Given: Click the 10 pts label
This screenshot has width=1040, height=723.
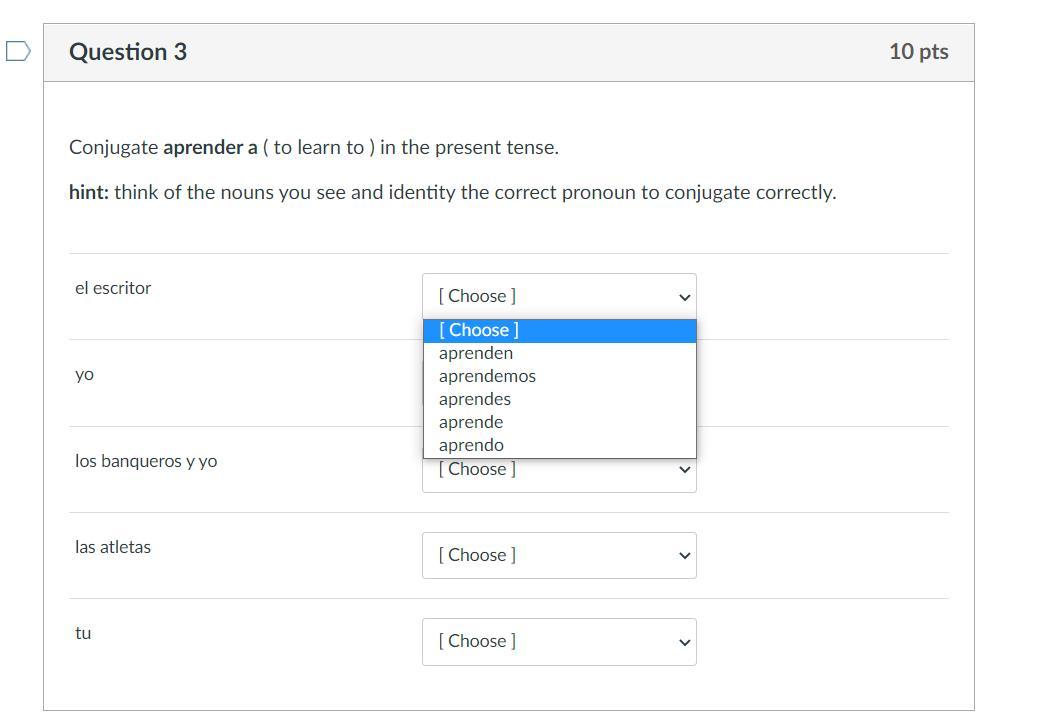Looking at the screenshot, I should [x=918, y=52].
